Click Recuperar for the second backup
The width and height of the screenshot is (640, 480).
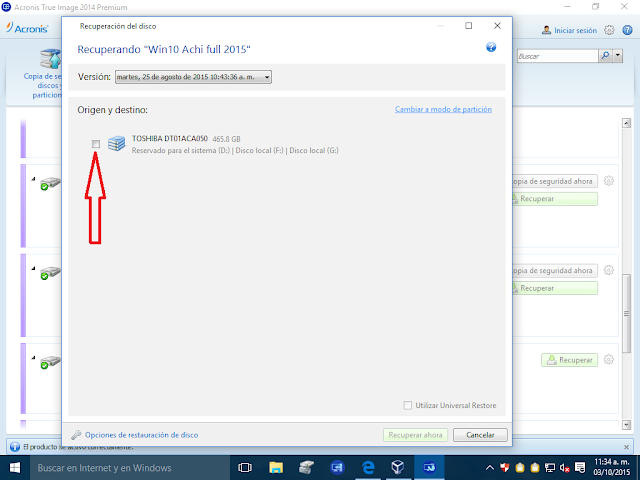click(x=555, y=288)
